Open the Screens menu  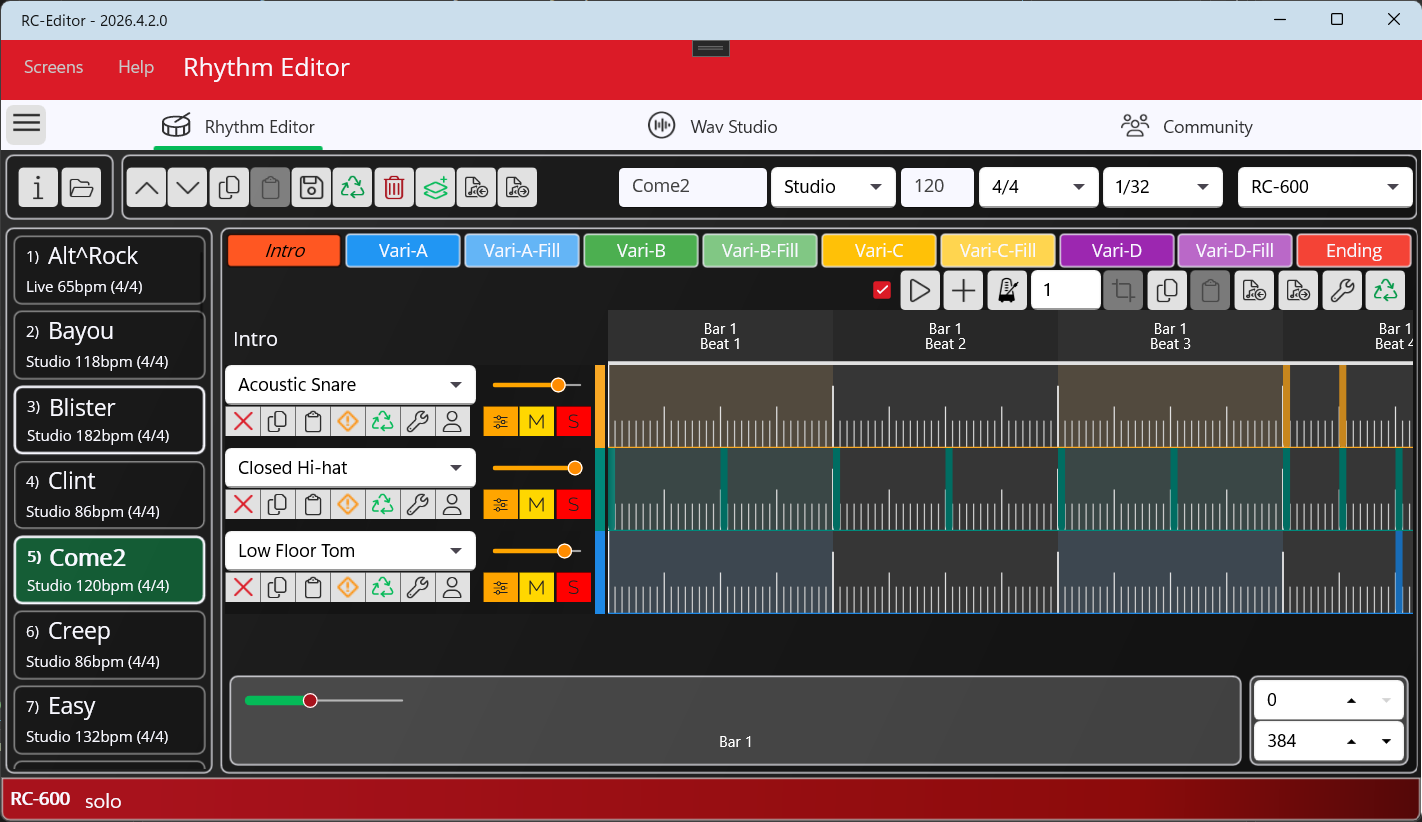pos(54,67)
